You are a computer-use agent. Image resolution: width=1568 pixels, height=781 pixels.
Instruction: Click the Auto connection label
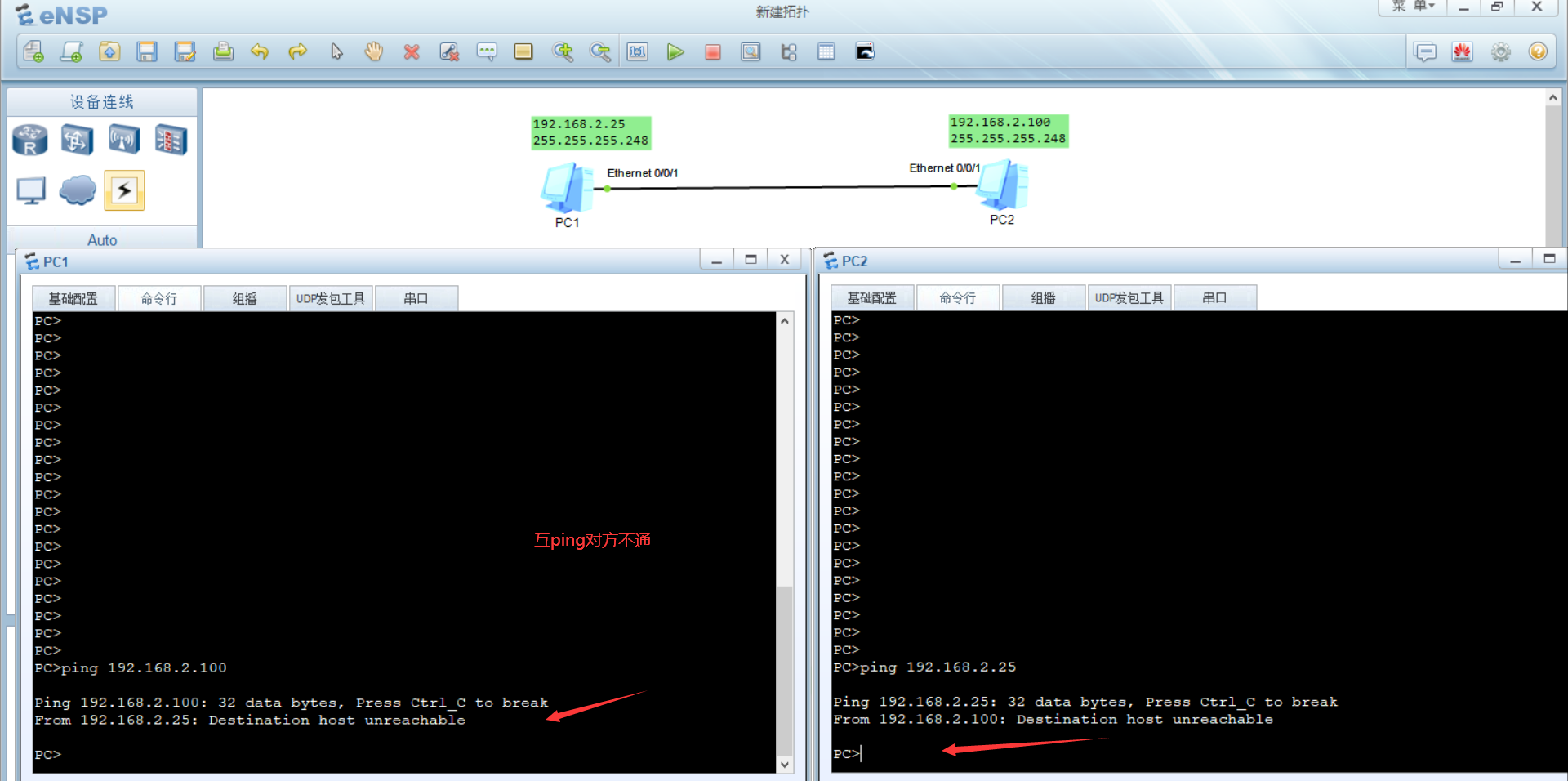pos(102,240)
